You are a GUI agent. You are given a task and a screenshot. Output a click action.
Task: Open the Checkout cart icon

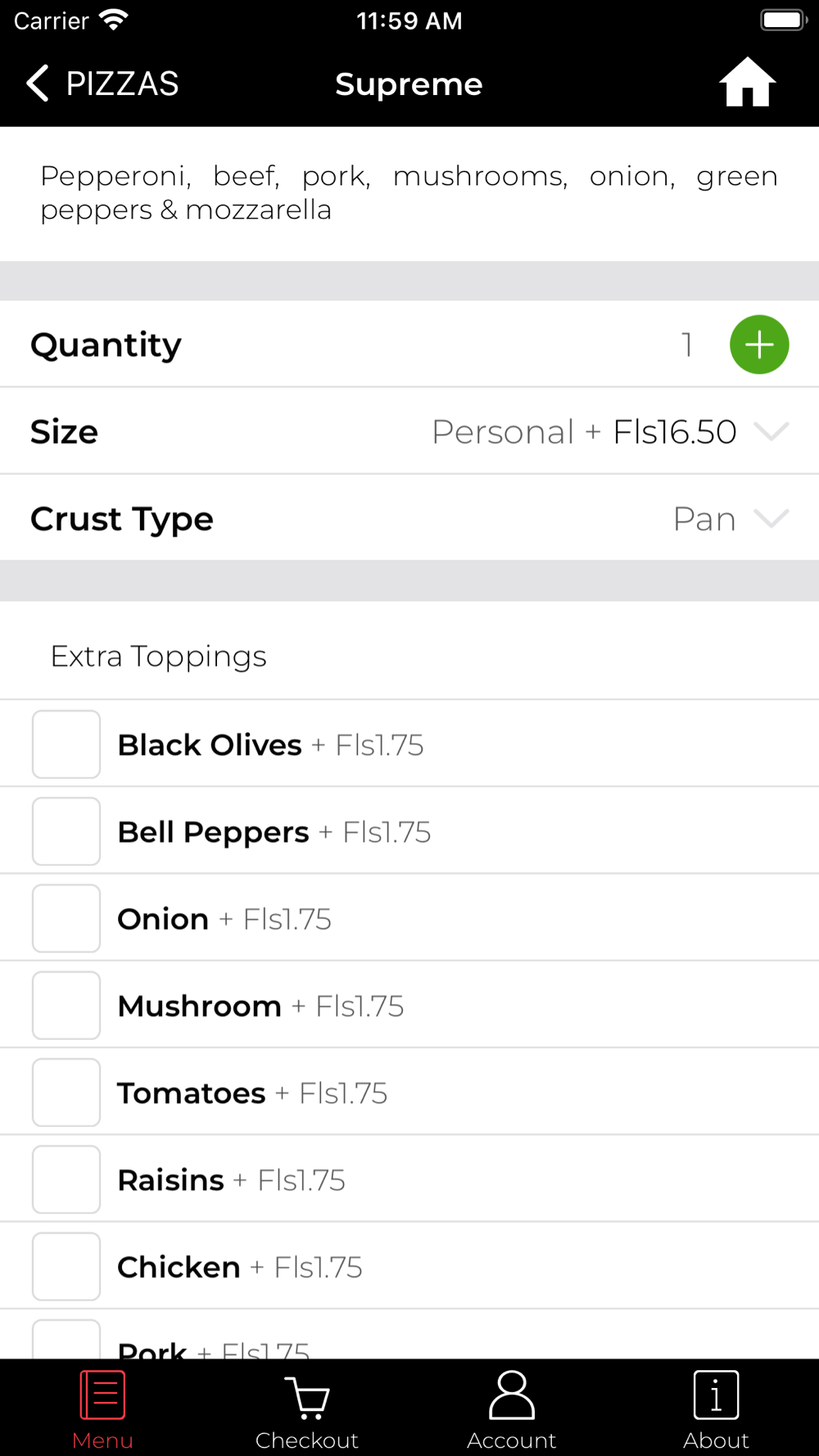click(307, 1395)
